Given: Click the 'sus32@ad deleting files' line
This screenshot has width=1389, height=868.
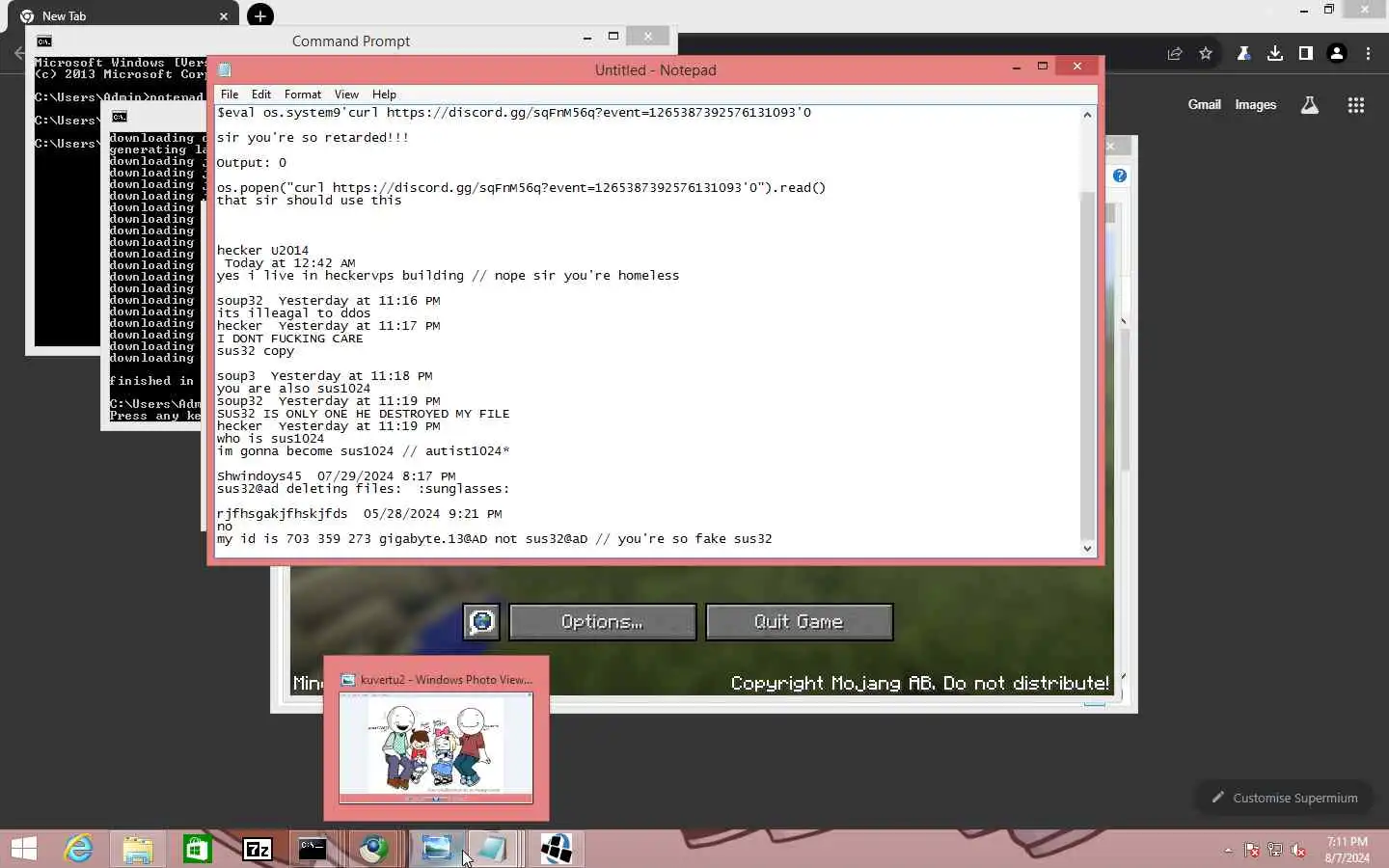Looking at the screenshot, I should (x=363, y=488).
